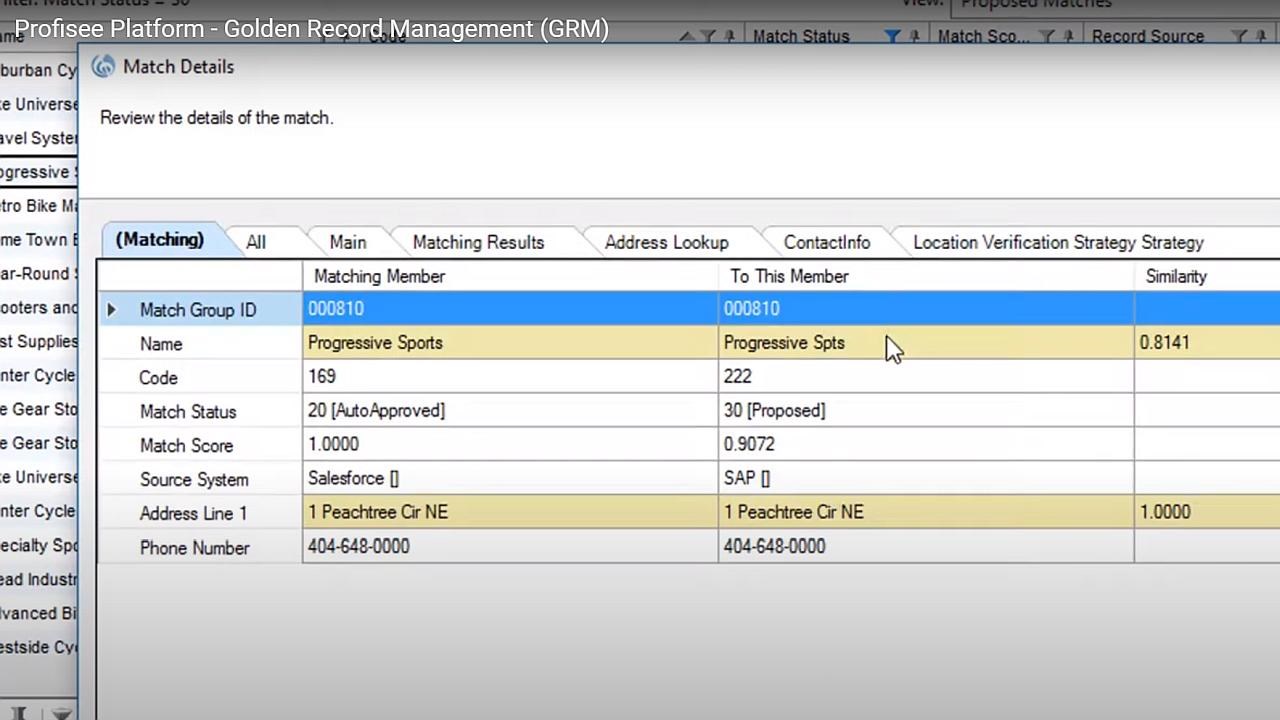Screen dimensions: 1280x720
Task: Click the Match Score value 1.0000
Action: coord(510,445)
